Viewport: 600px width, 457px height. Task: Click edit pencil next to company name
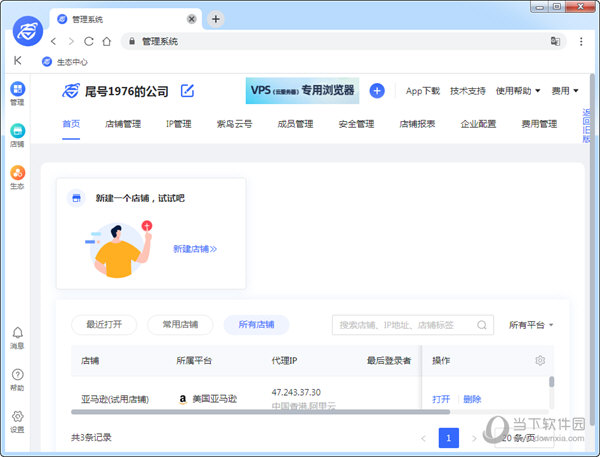[x=187, y=91]
